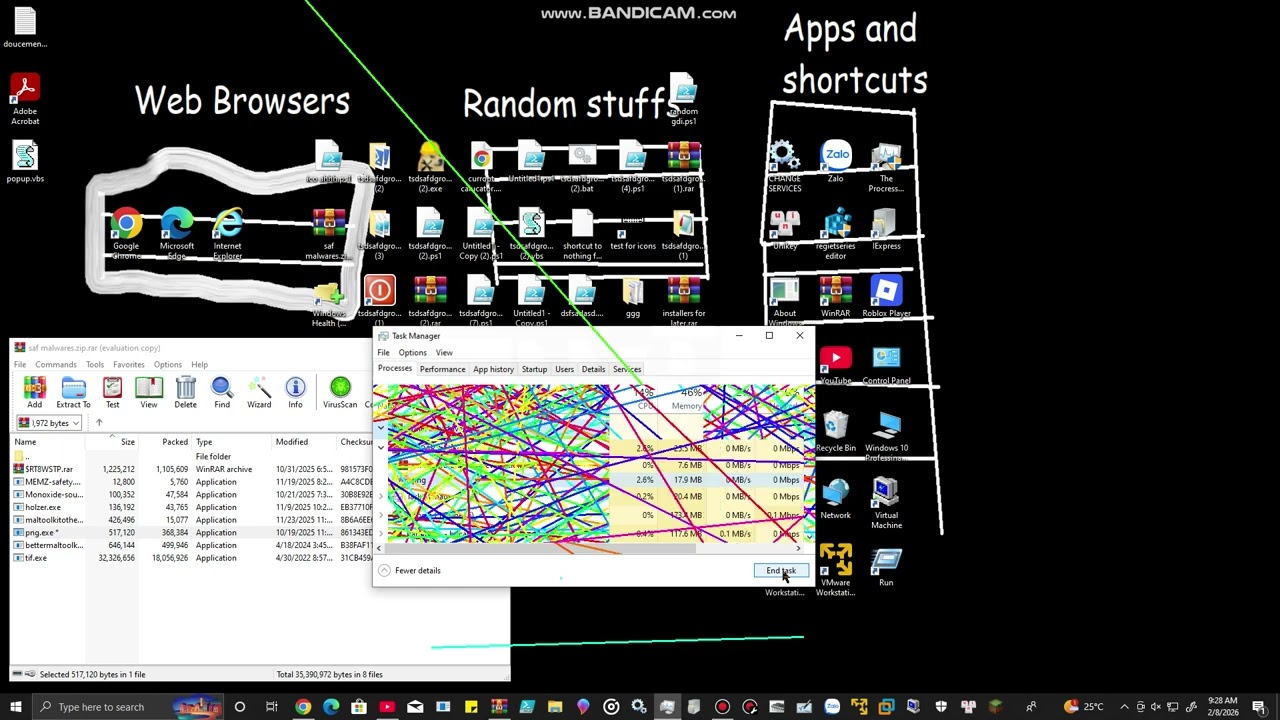Viewport: 1280px width, 720px height.
Task: Select the Google Chrome desktop shortcut
Action: point(126,234)
